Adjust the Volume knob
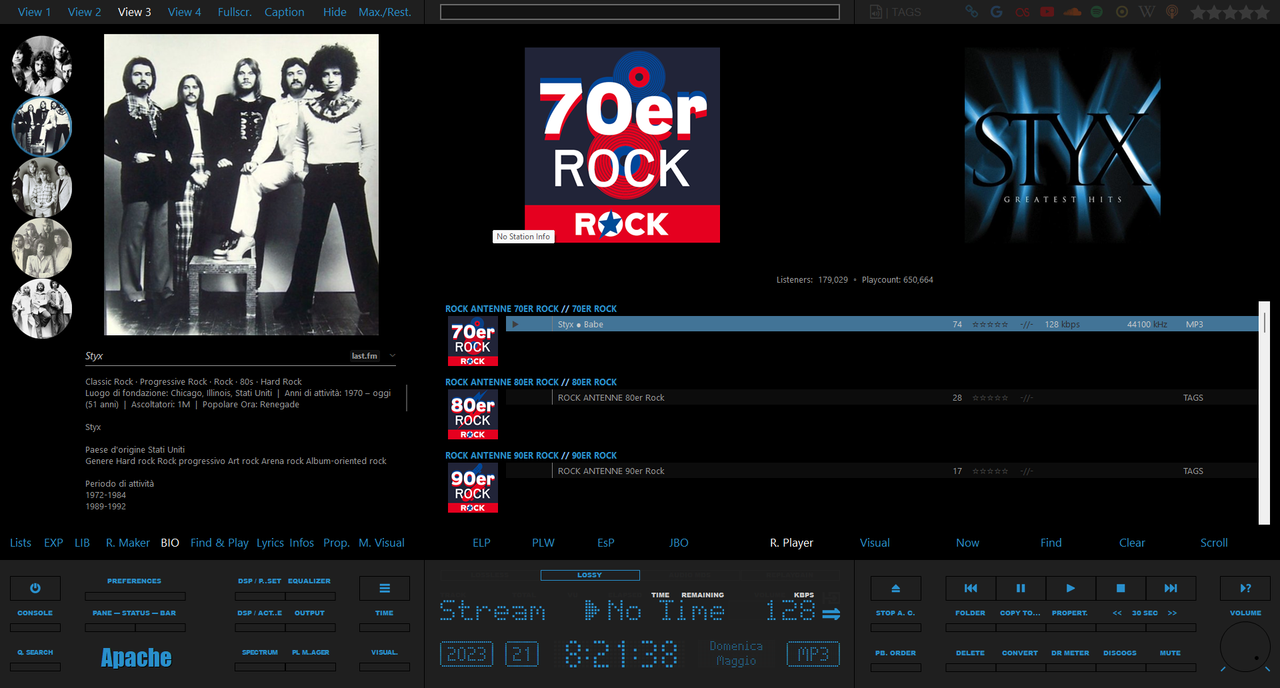The image size is (1280, 688). pos(1245,647)
